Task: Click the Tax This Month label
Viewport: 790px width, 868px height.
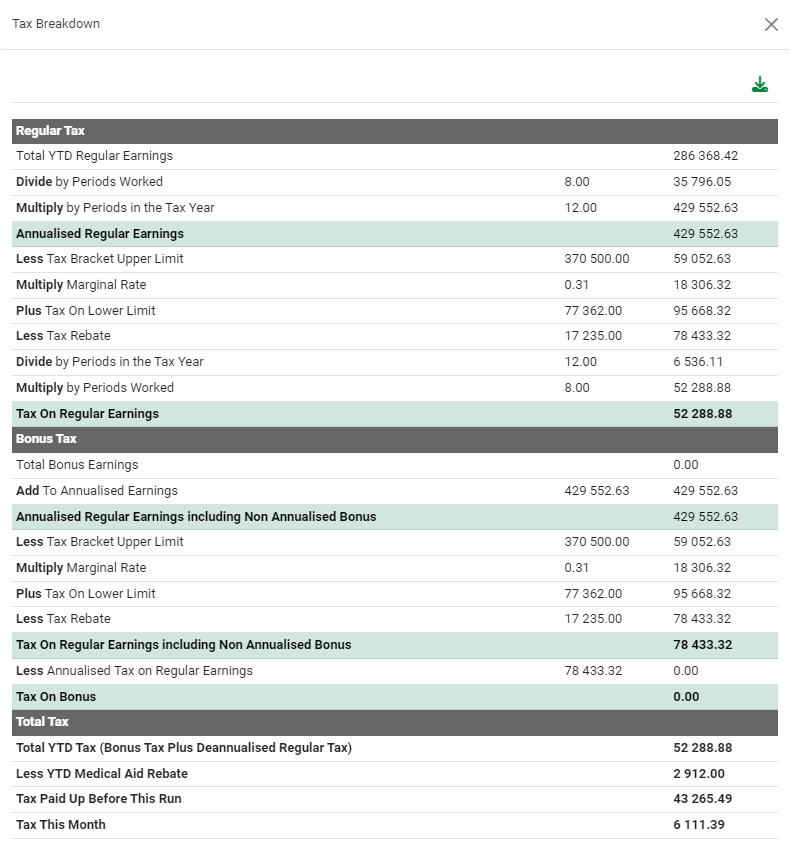Action: pos(60,825)
